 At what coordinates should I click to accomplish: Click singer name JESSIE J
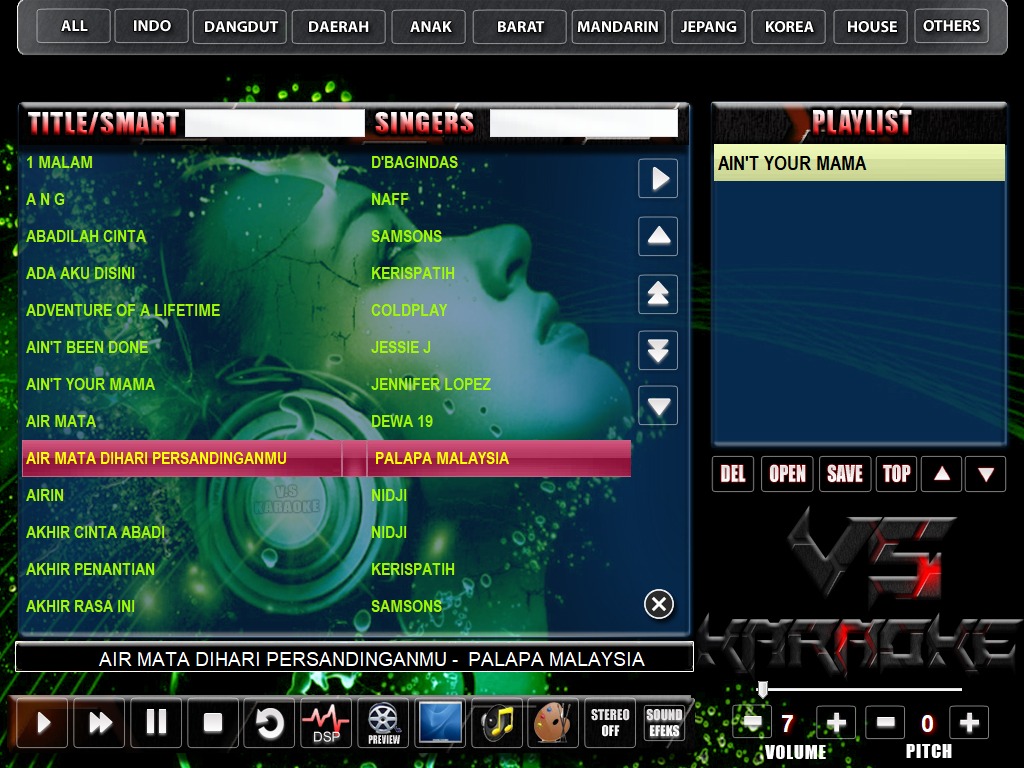401,347
